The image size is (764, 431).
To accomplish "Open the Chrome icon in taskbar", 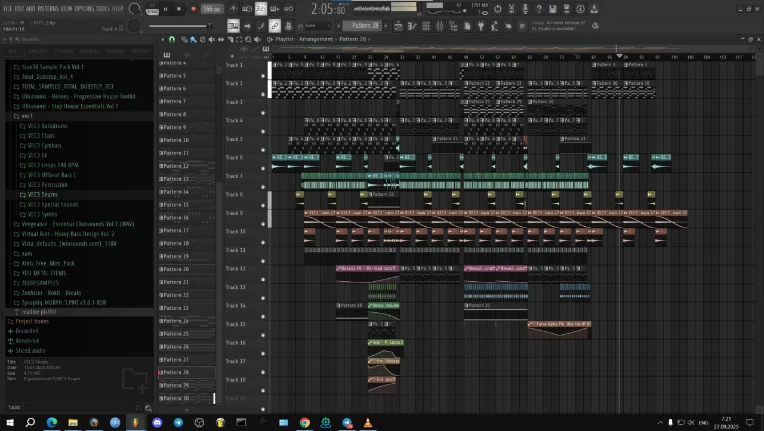I will [304, 423].
